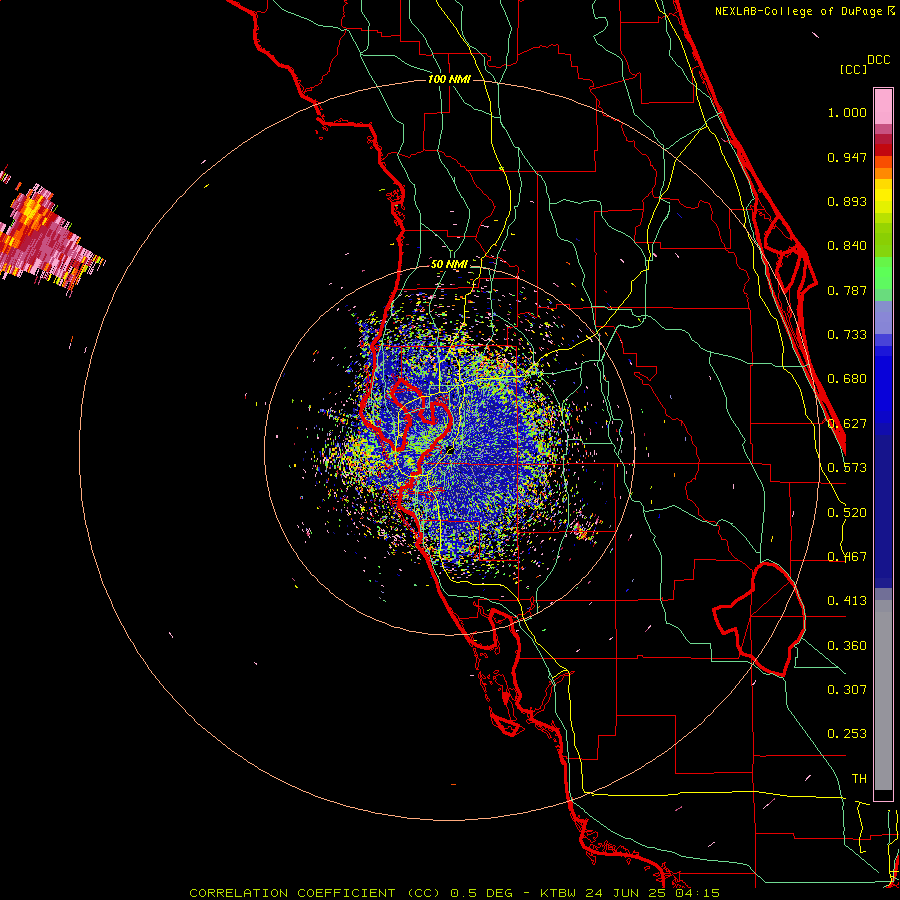Click the 0.947 legend value

[847, 157]
